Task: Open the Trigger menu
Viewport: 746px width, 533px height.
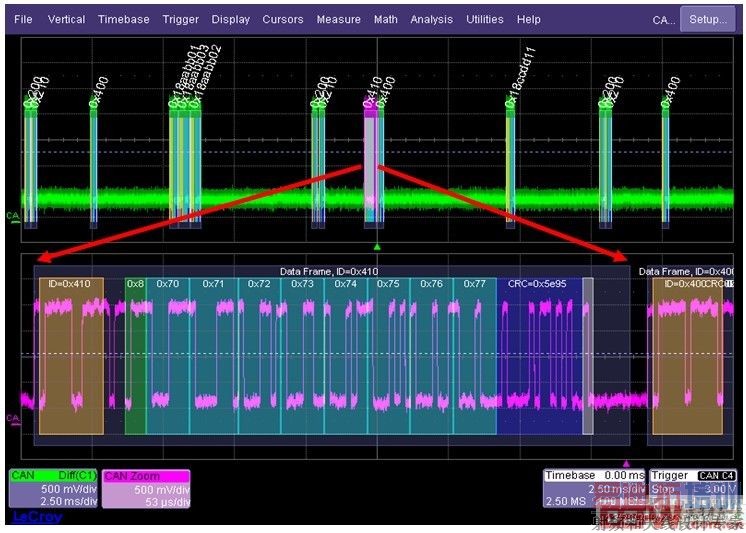Action: [x=181, y=20]
